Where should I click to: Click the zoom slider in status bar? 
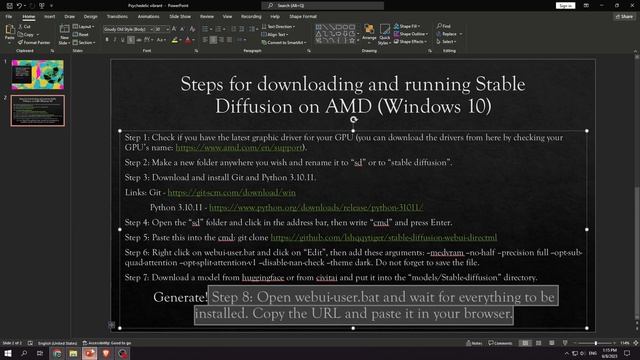595,343
